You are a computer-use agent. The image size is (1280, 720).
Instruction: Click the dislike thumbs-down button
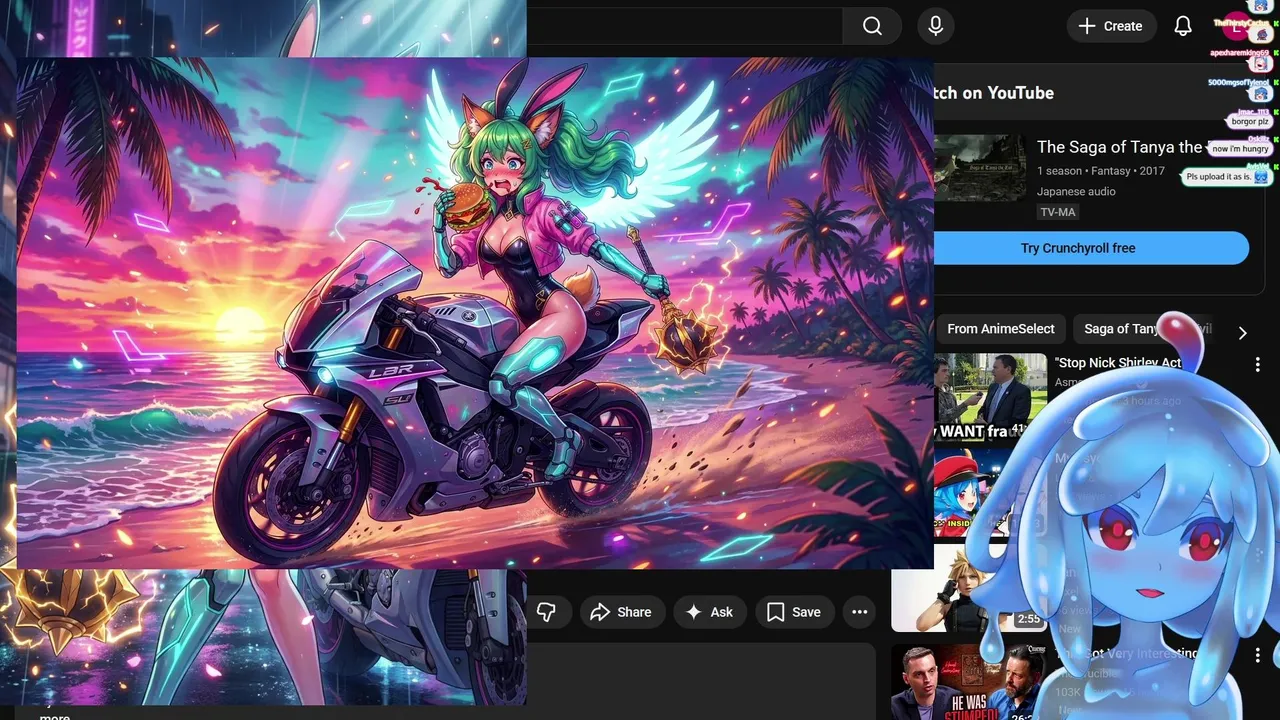546,612
